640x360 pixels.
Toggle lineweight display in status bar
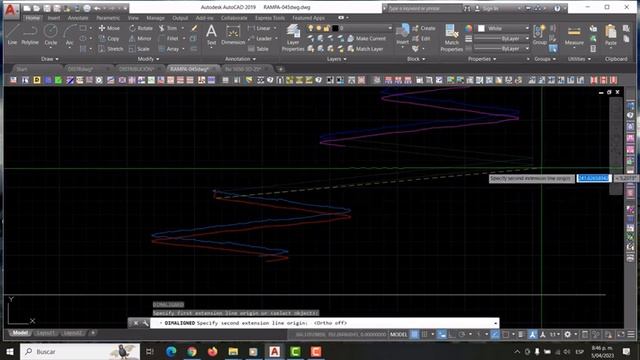coord(521,334)
